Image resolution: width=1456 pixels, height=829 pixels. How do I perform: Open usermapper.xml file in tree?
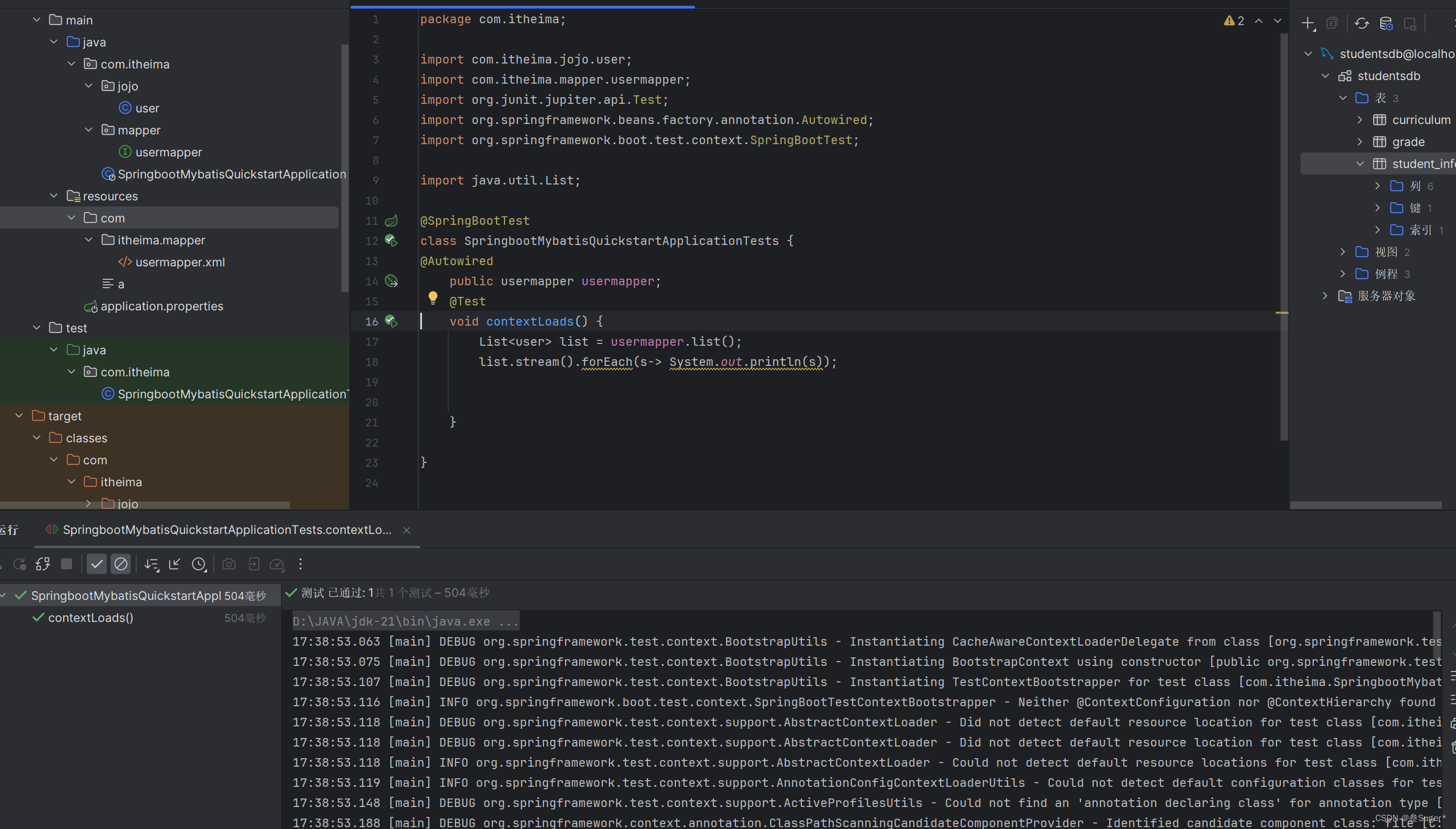coord(180,262)
